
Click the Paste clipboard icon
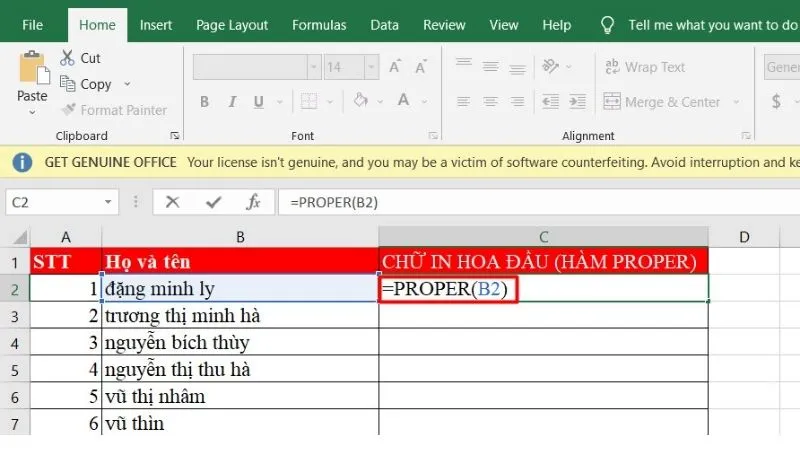pos(32,70)
